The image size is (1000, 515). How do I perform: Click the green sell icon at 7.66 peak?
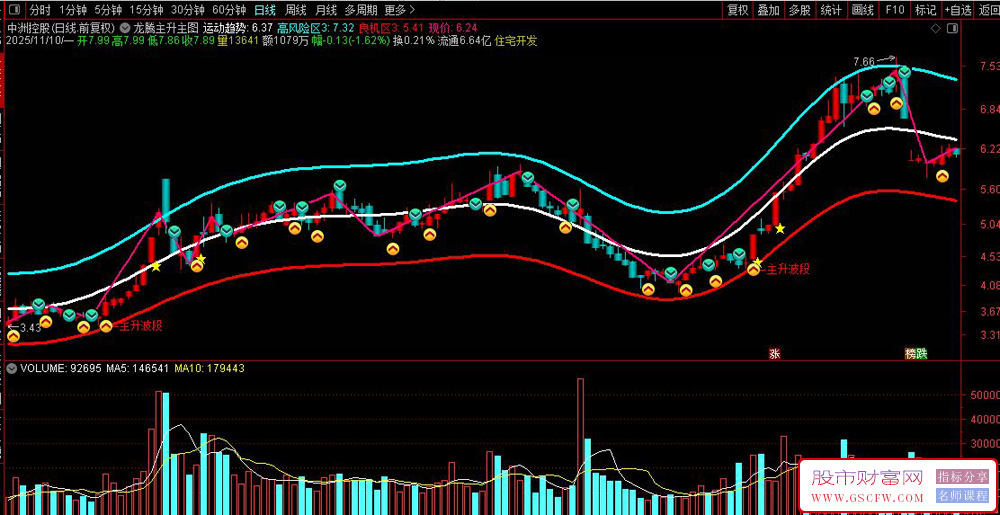904,71
